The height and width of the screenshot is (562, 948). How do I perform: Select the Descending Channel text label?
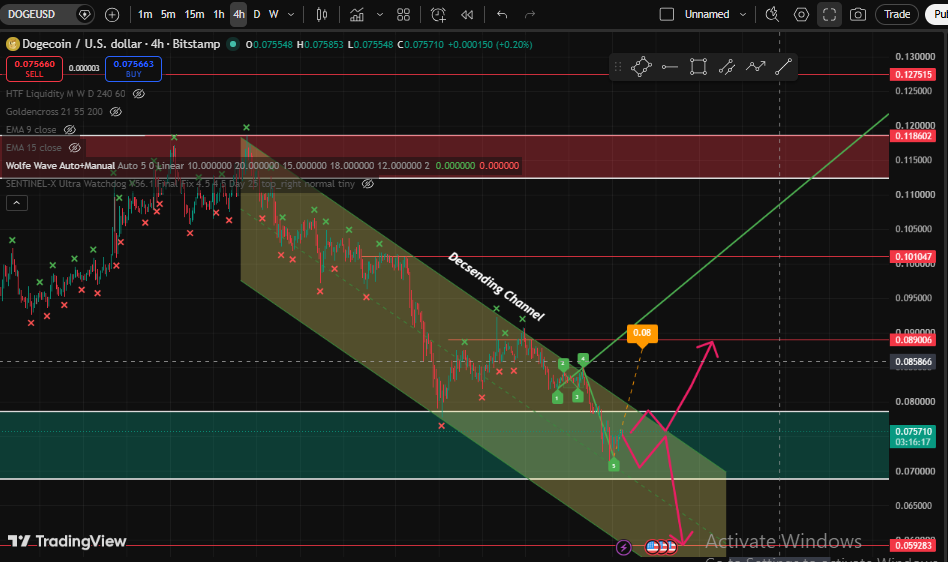(x=496, y=286)
